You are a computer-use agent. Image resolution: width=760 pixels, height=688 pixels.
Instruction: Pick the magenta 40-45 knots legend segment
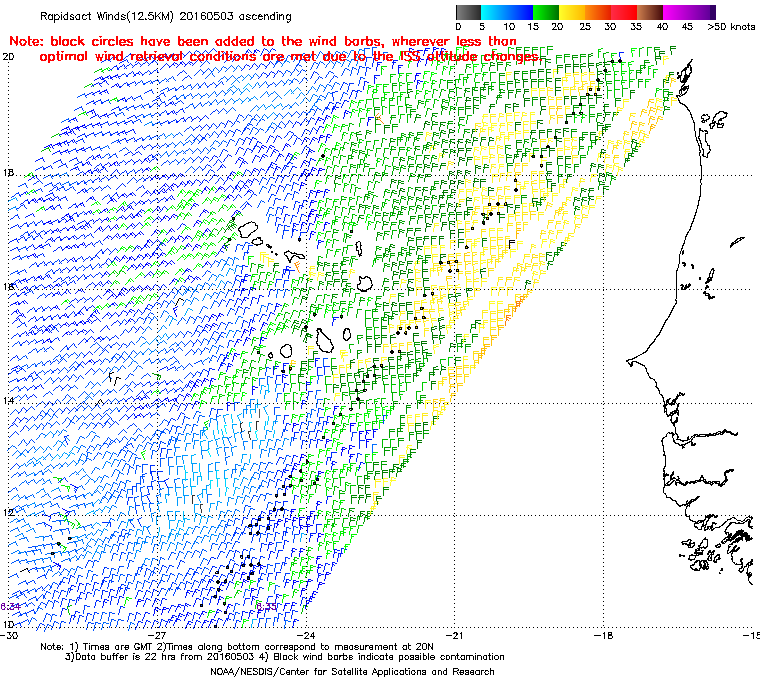pyautogui.click(x=676, y=12)
